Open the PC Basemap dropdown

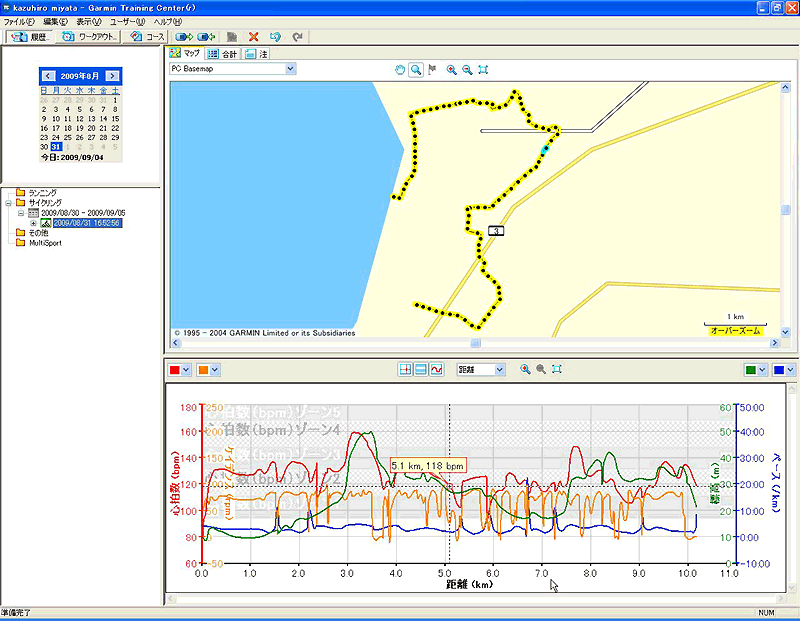pyautogui.click(x=291, y=68)
